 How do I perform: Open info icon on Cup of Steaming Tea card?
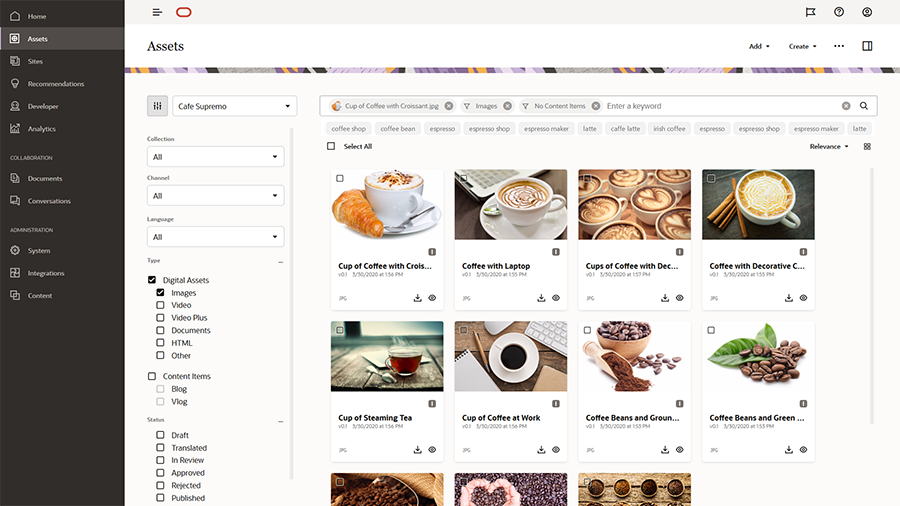(x=432, y=404)
